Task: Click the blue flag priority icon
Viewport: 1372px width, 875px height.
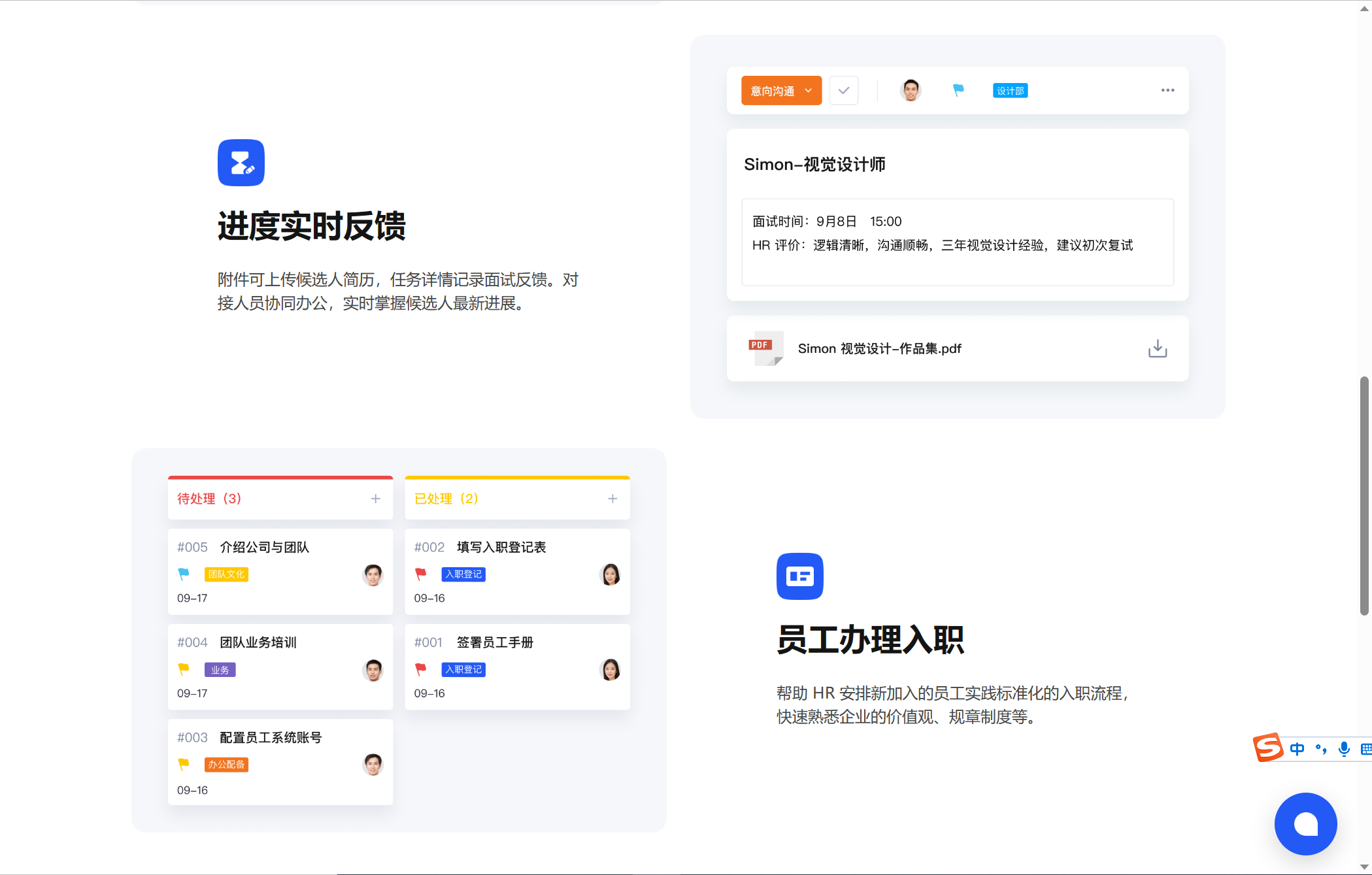Action: pyautogui.click(x=958, y=90)
